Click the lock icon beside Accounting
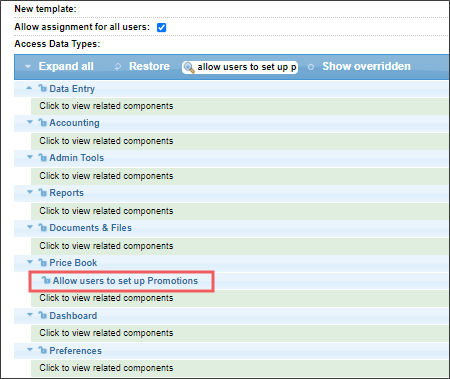This screenshot has width=450, height=379. click(x=42, y=122)
